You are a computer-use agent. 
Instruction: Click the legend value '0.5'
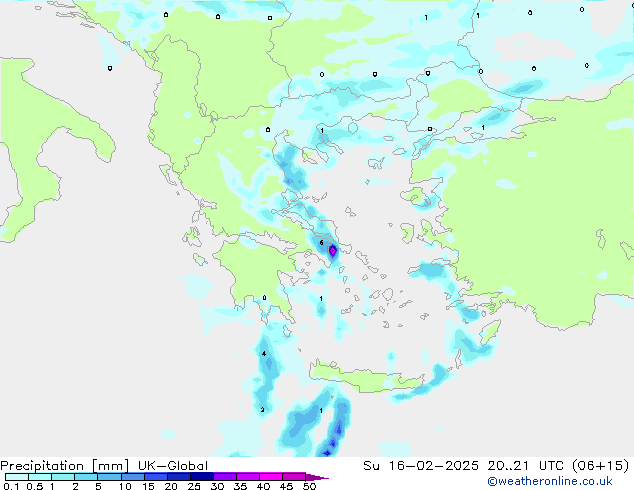point(35,486)
